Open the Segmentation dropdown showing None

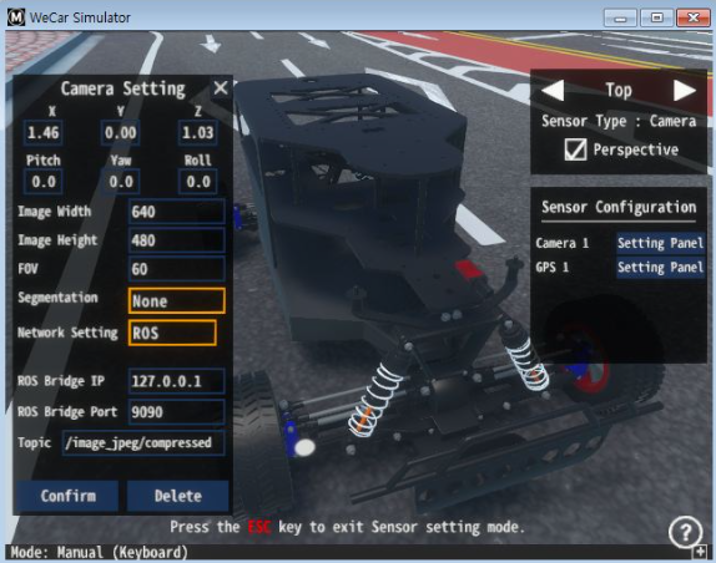(177, 301)
